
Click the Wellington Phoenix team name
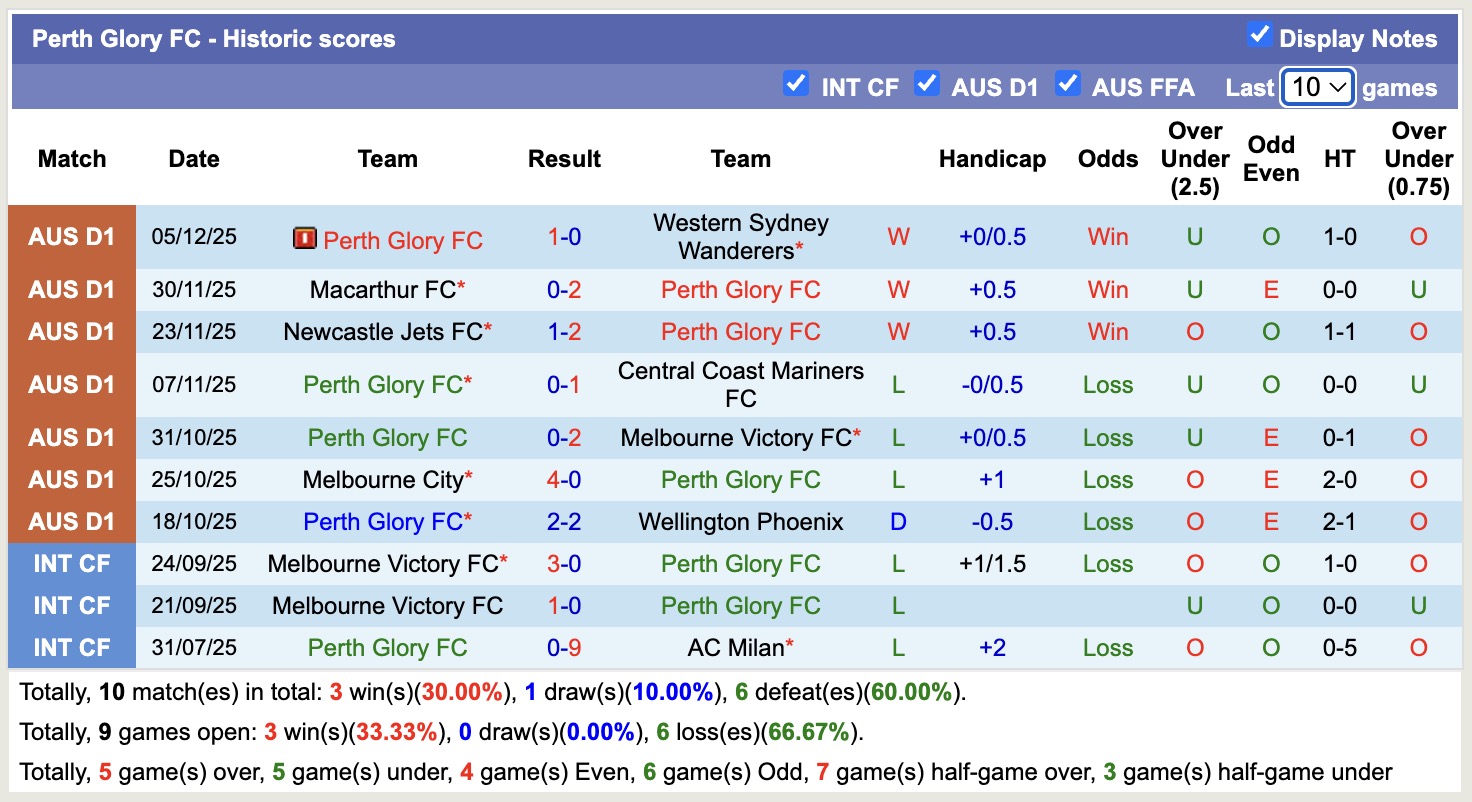(x=740, y=521)
